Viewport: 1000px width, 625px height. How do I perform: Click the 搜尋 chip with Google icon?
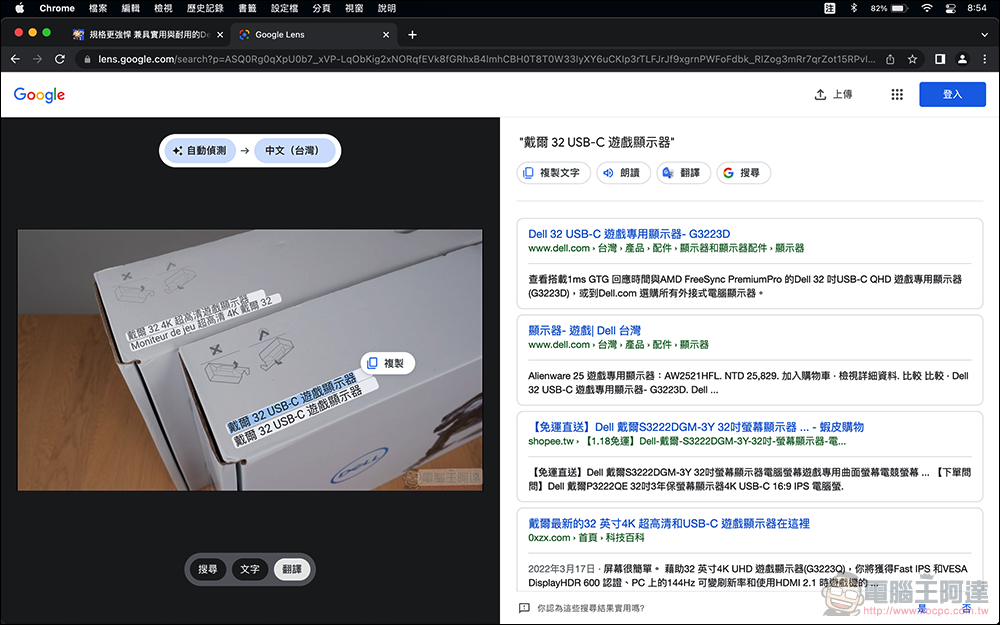coord(743,173)
